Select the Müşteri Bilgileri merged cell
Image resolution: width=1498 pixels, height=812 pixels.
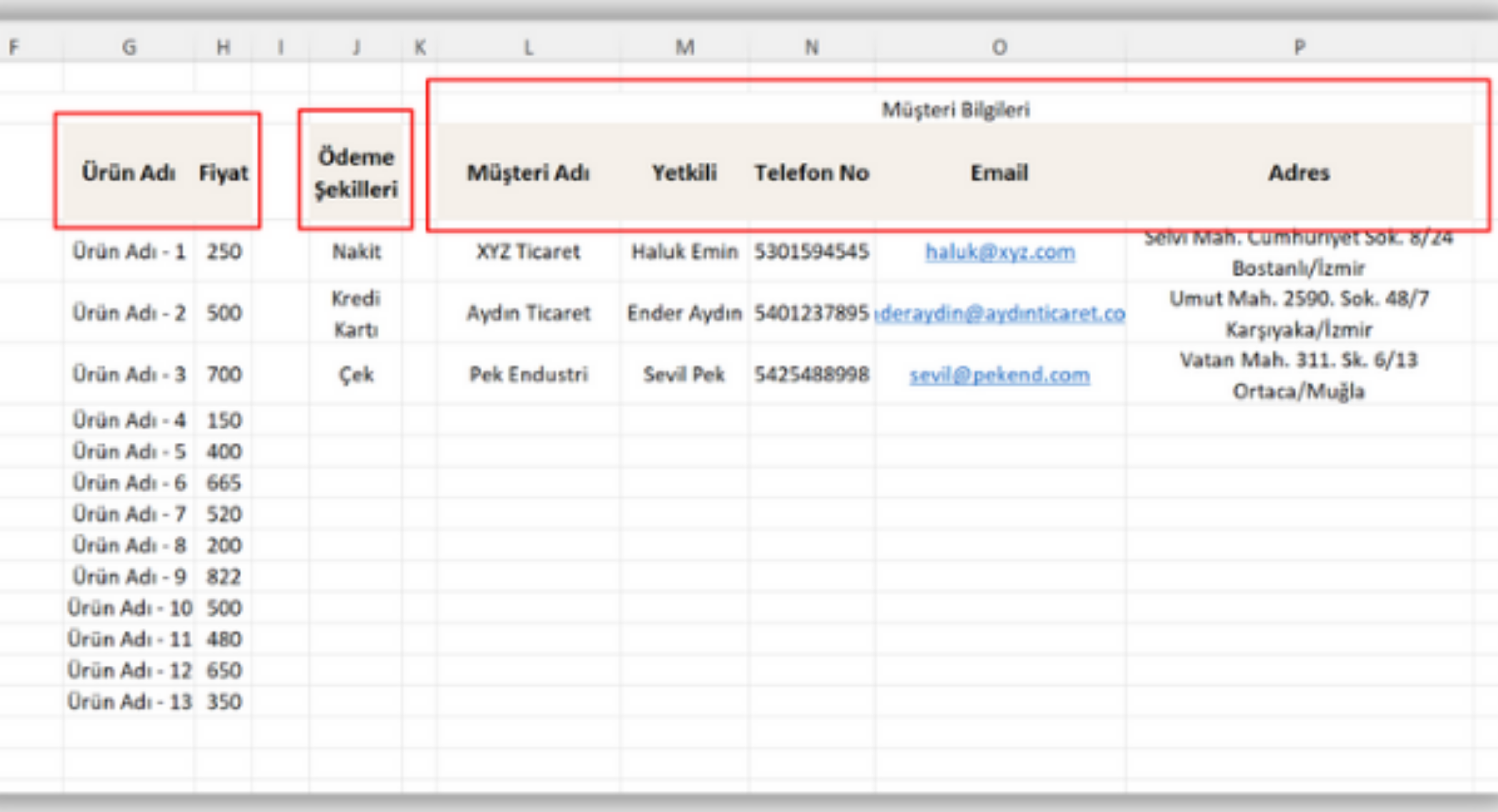click(x=955, y=109)
